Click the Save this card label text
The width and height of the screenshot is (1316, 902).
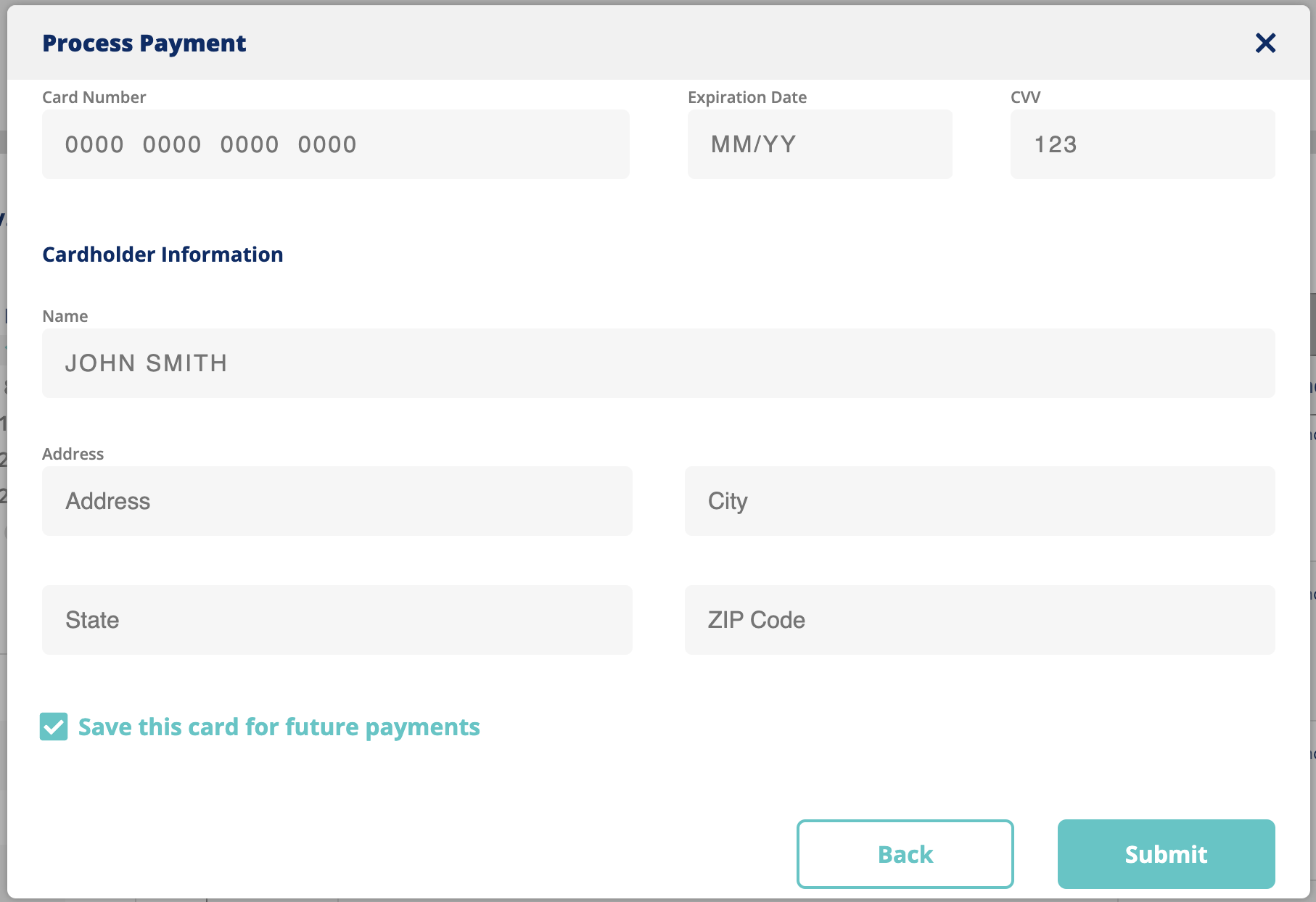(x=279, y=727)
